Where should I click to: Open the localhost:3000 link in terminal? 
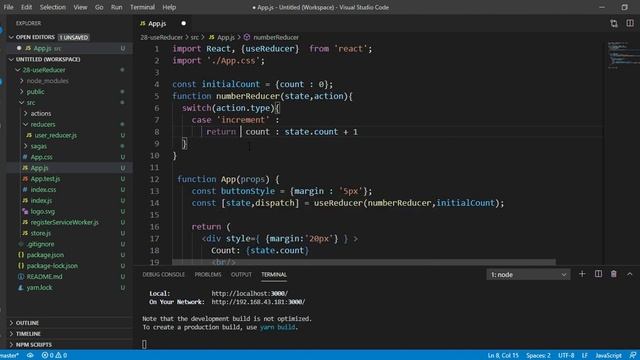249,293
